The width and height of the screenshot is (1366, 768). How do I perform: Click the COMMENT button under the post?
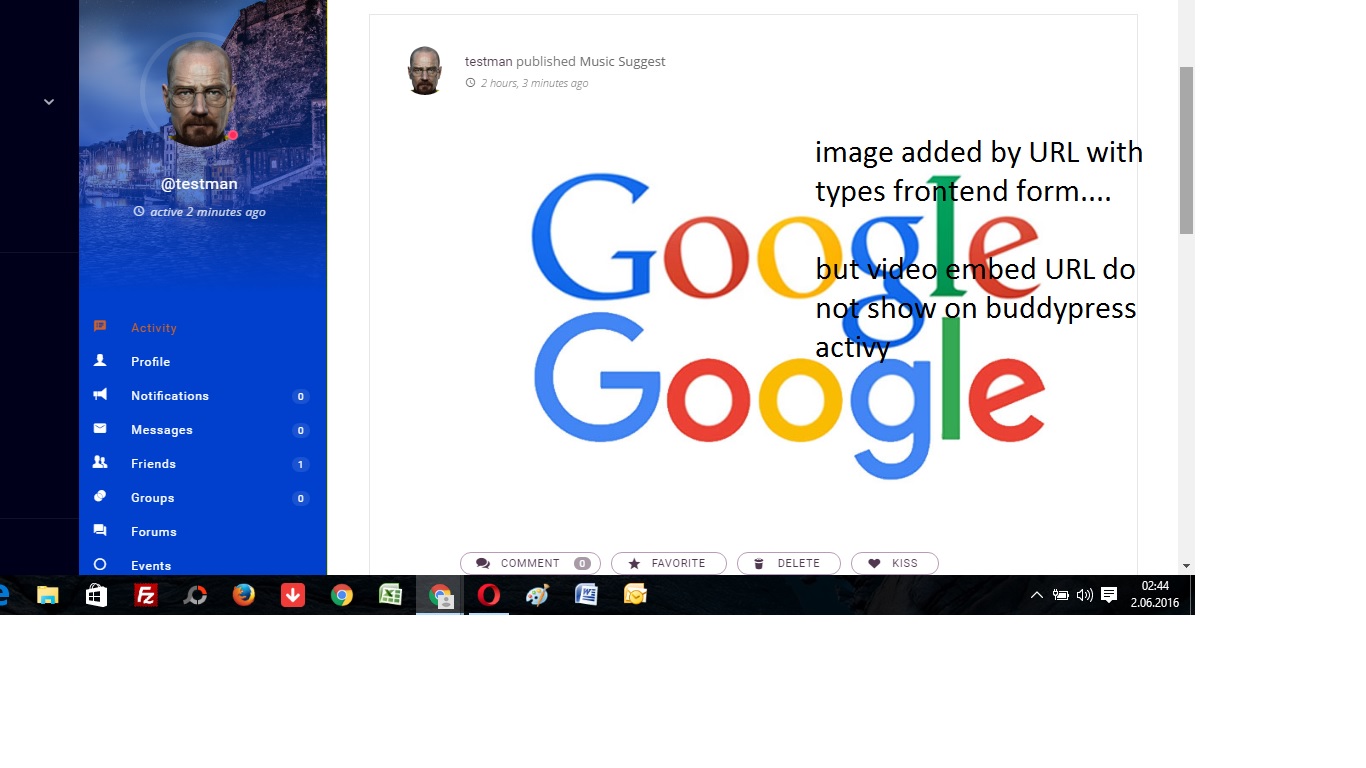(530, 563)
